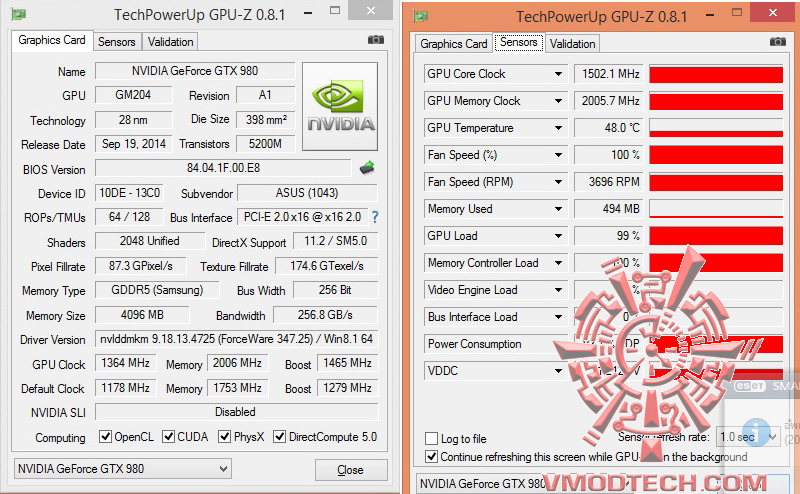Click the Fan Speed (%) graph bar
The height and width of the screenshot is (494, 800).
716,155
